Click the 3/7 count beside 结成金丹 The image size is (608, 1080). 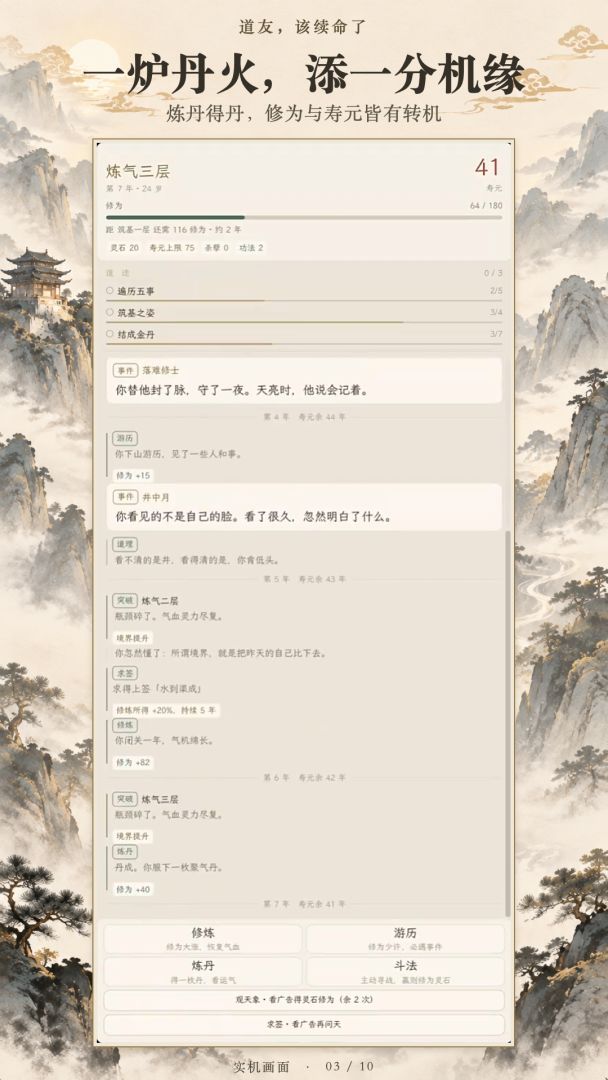tap(496, 333)
